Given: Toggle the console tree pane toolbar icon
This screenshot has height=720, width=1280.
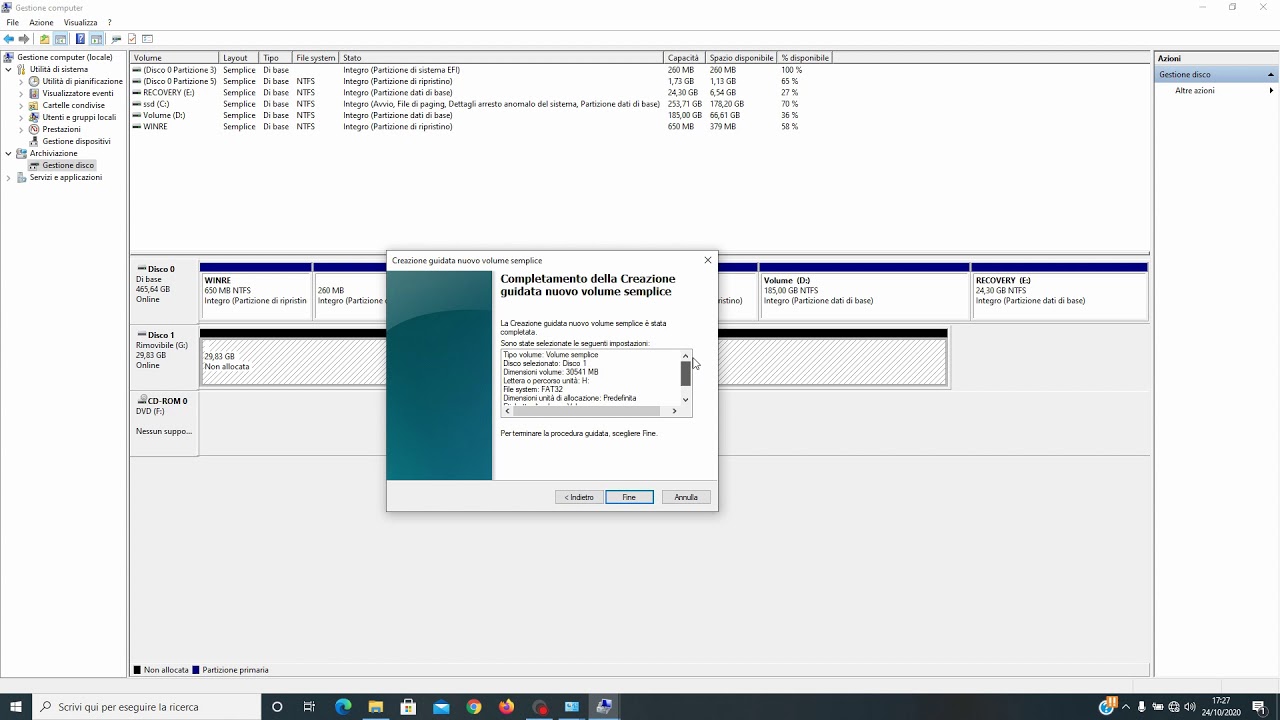Looking at the screenshot, I should pos(61,39).
